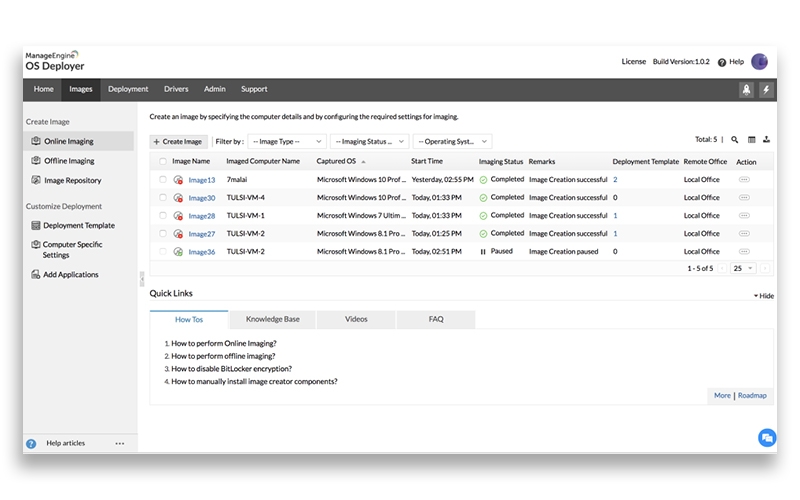The width and height of the screenshot is (800, 500).
Task: Open the Image Type filter dropdown
Action: pos(287,142)
